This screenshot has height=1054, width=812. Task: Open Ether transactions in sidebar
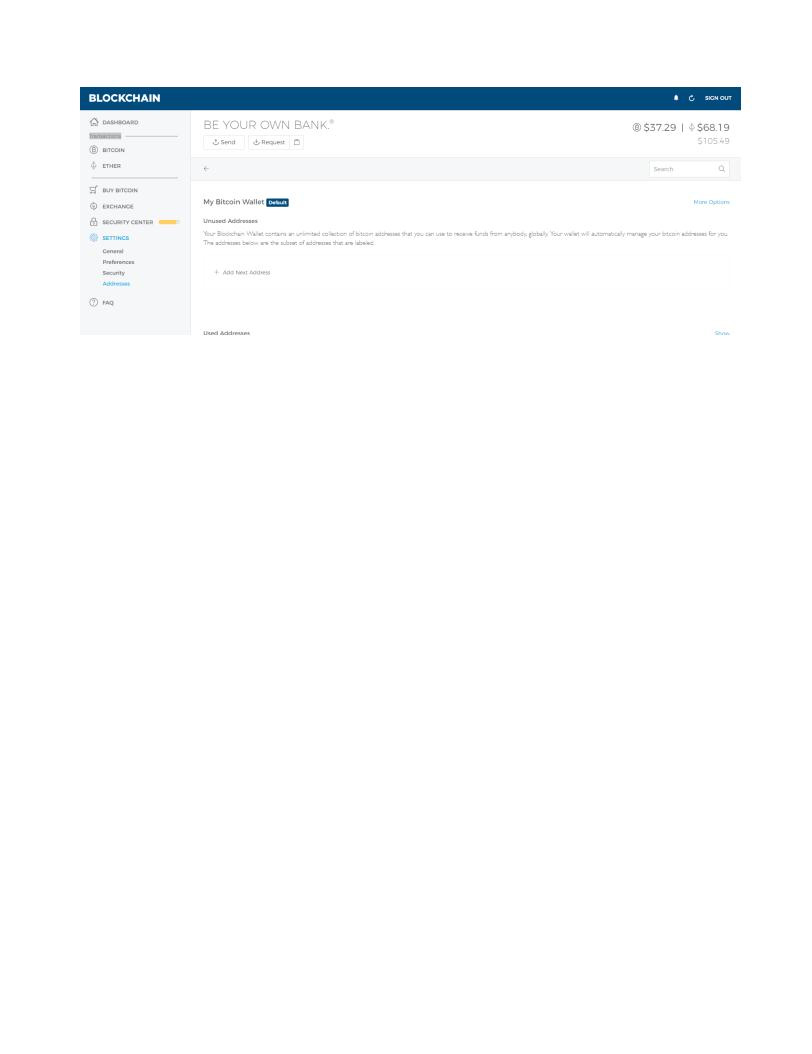coord(112,166)
